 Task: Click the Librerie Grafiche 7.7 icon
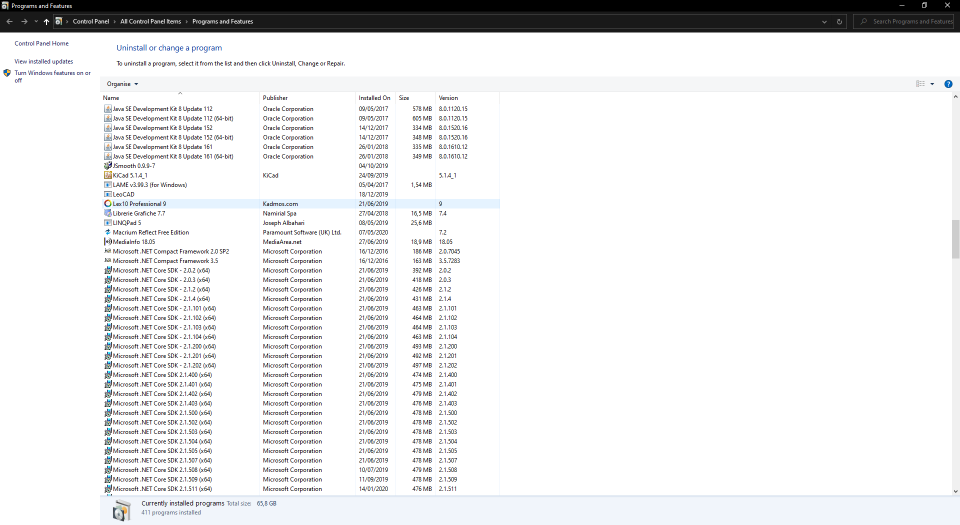[x=108, y=213]
